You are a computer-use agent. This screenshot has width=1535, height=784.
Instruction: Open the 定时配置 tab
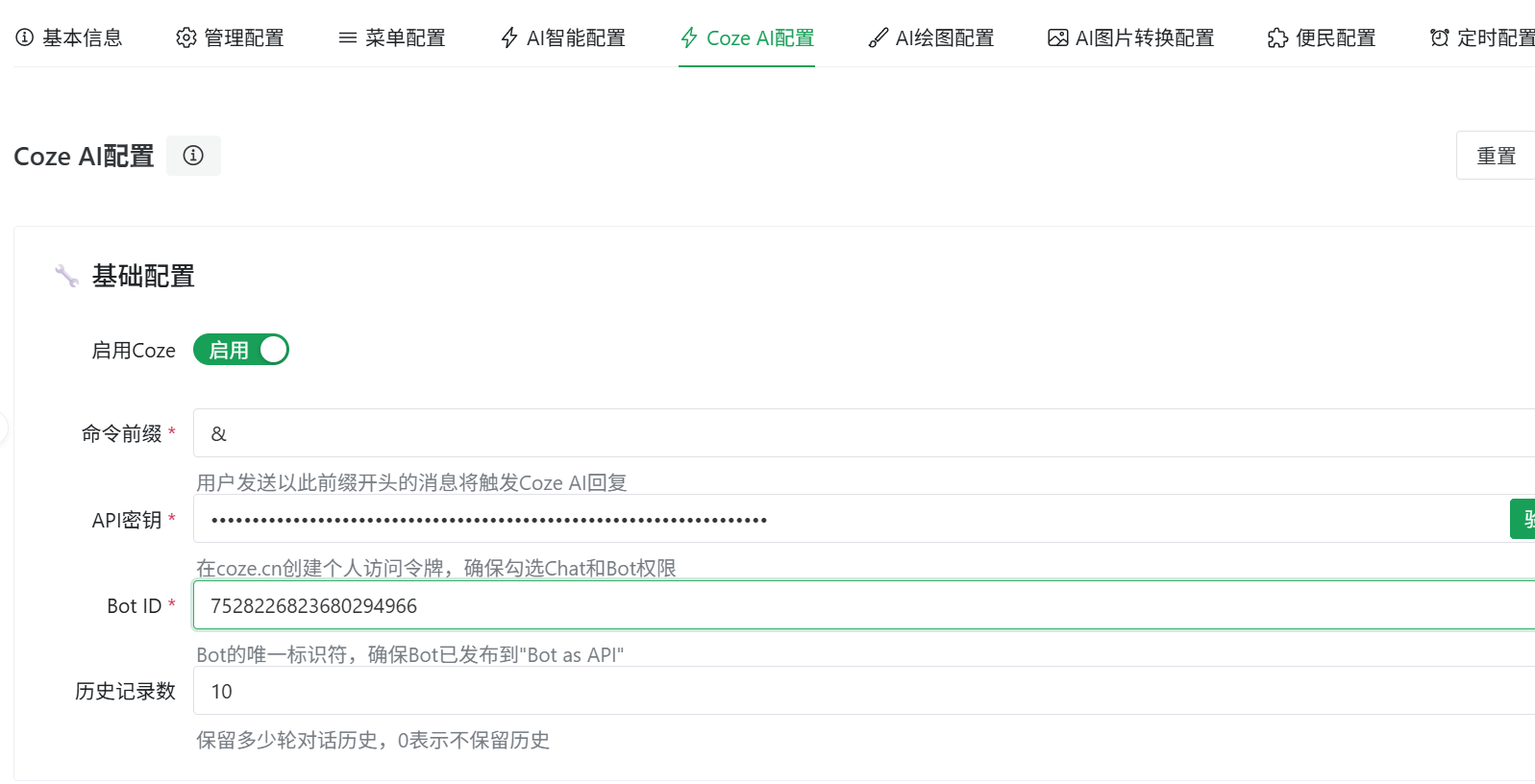point(1482,37)
